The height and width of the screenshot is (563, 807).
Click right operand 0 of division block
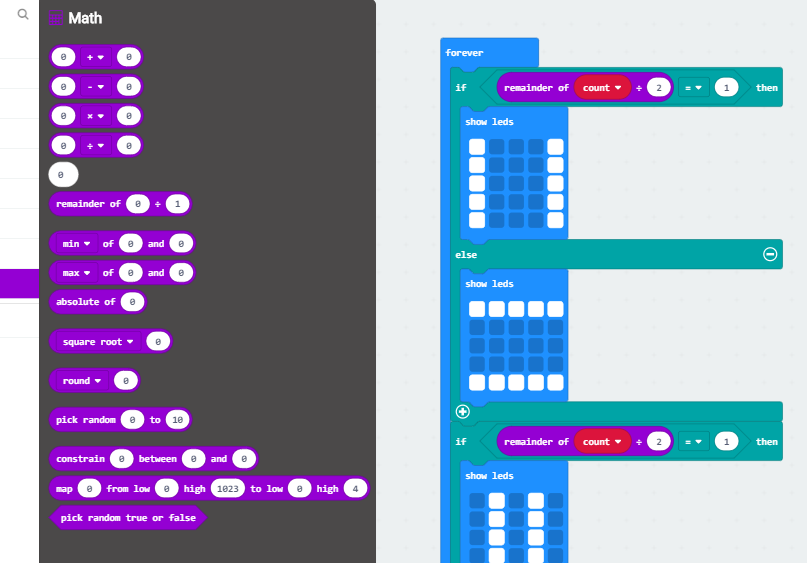pyautogui.click(x=129, y=146)
